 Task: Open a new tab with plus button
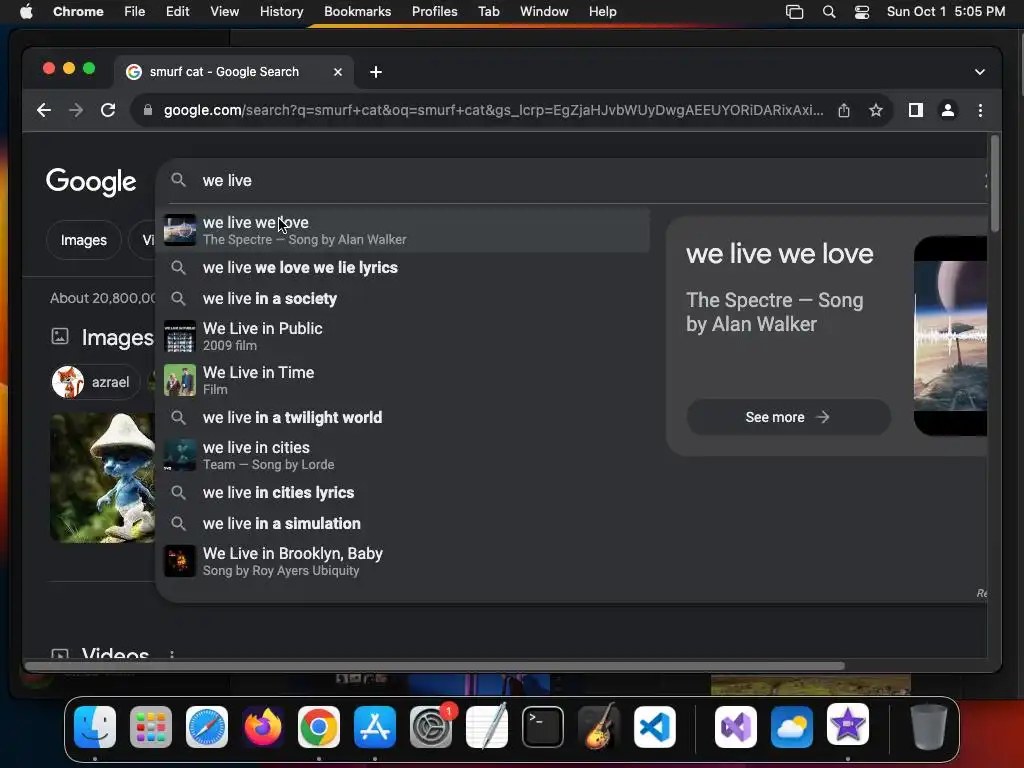pyautogui.click(x=376, y=72)
